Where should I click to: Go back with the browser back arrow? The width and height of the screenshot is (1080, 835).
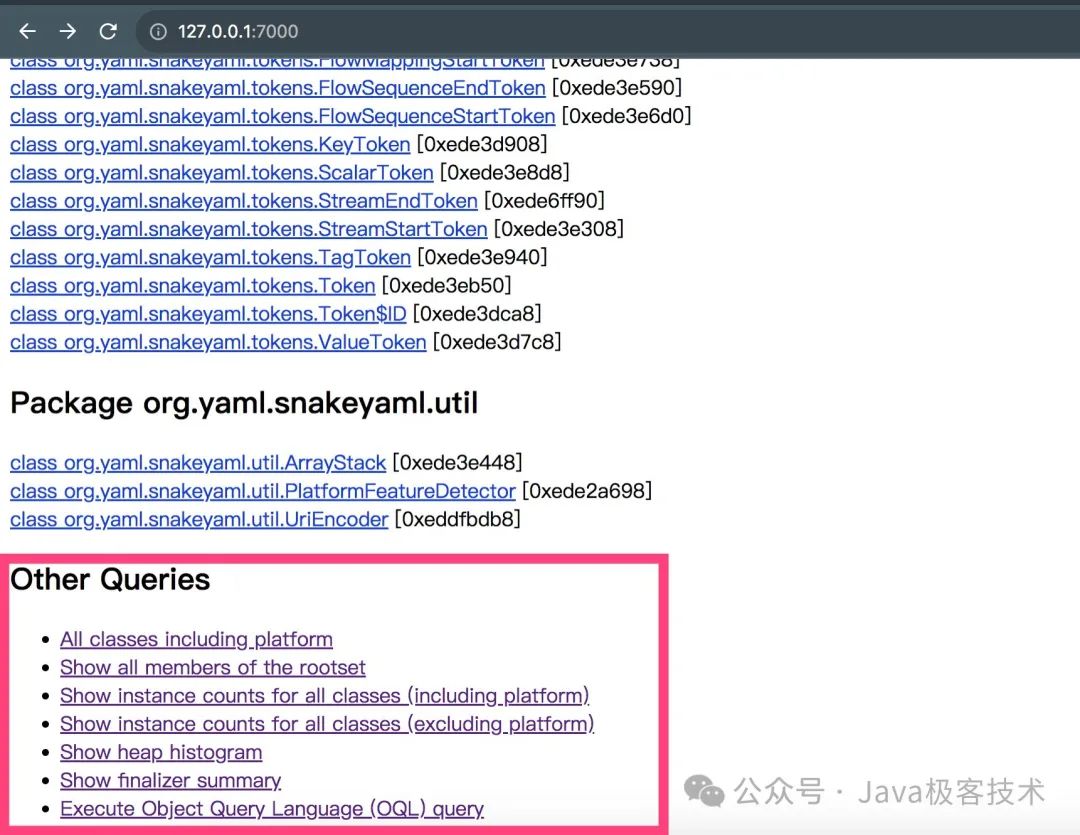[x=28, y=31]
